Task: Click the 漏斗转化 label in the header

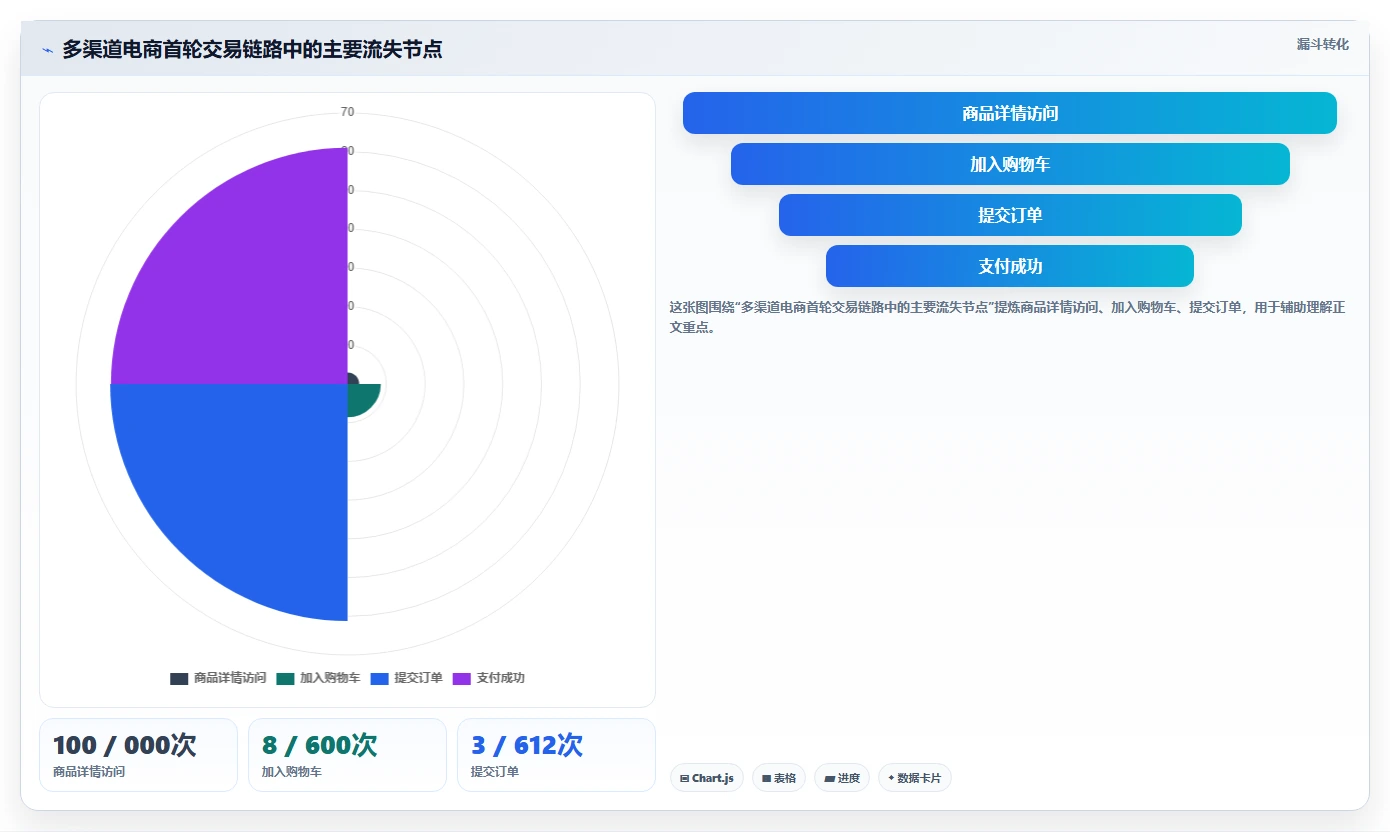Action: tap(1322, 44)
